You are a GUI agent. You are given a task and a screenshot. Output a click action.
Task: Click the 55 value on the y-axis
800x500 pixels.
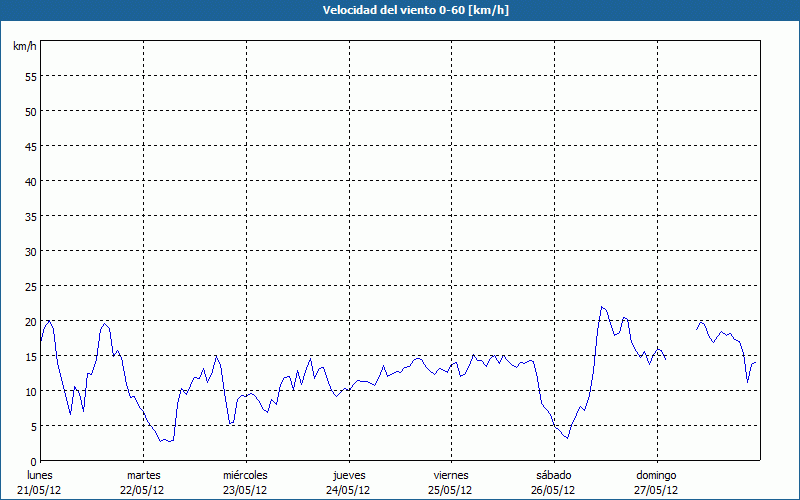pyautogui.click(x=30, y=76)
